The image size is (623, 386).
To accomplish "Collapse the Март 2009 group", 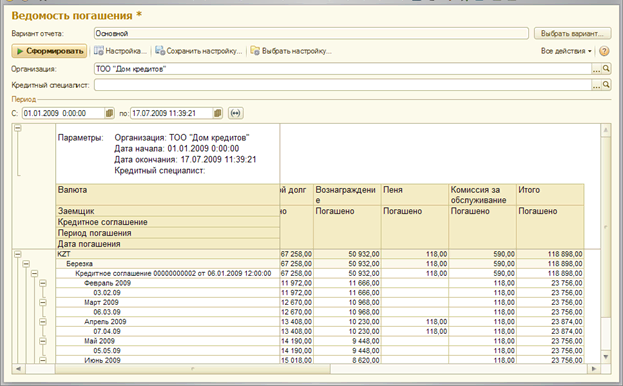I will pyautogui.click(x=43, y=302).
